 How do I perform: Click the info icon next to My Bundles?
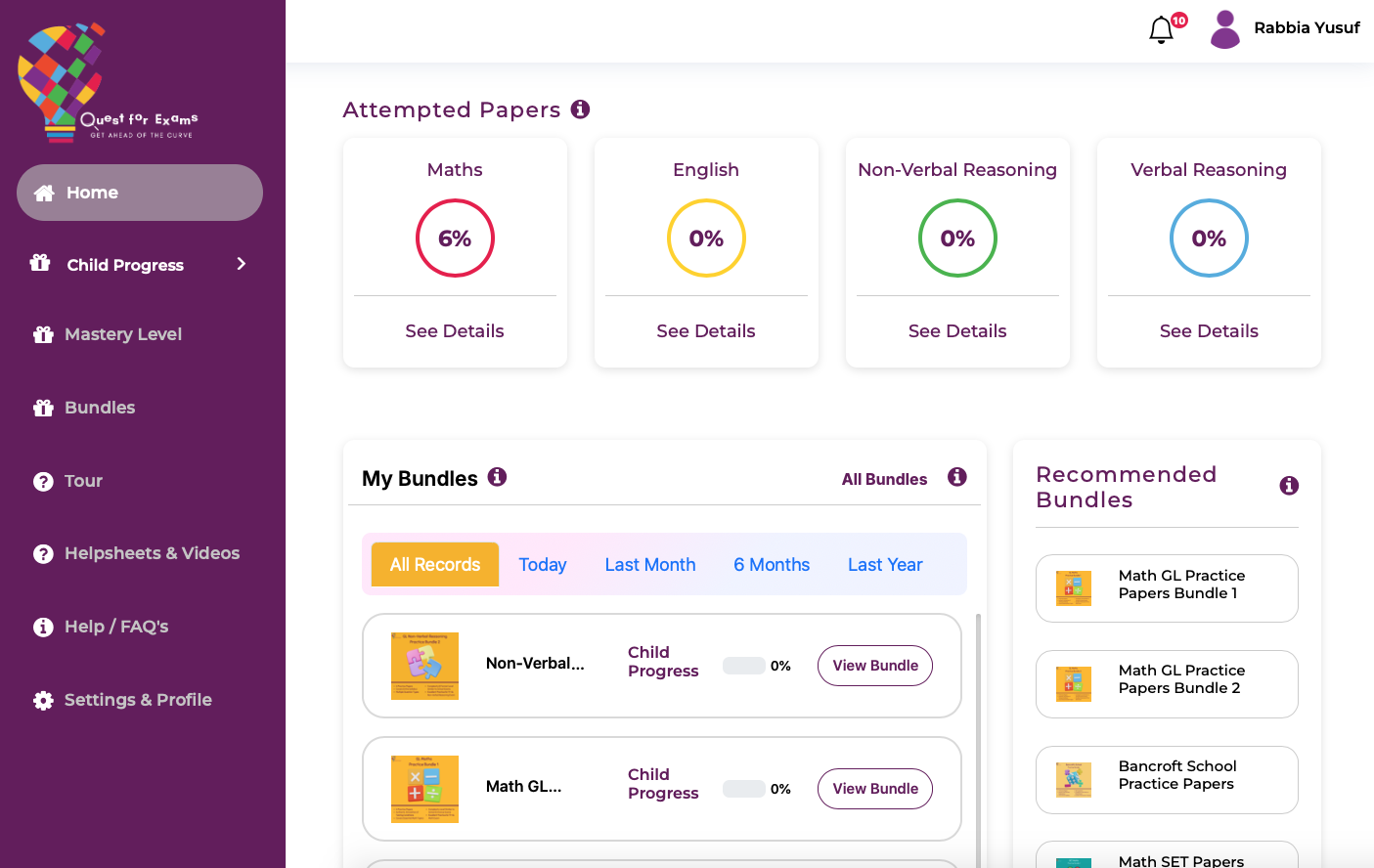(497, 477)
